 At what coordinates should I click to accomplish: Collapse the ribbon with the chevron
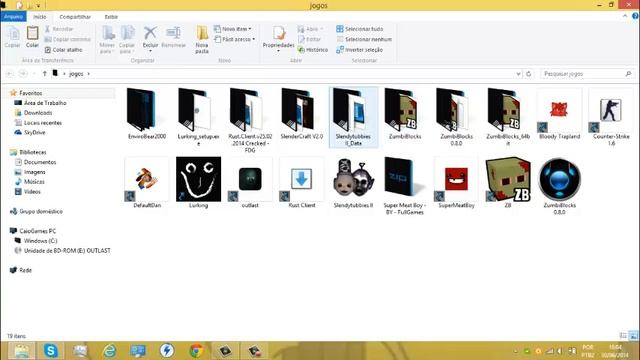click(625, 16)
